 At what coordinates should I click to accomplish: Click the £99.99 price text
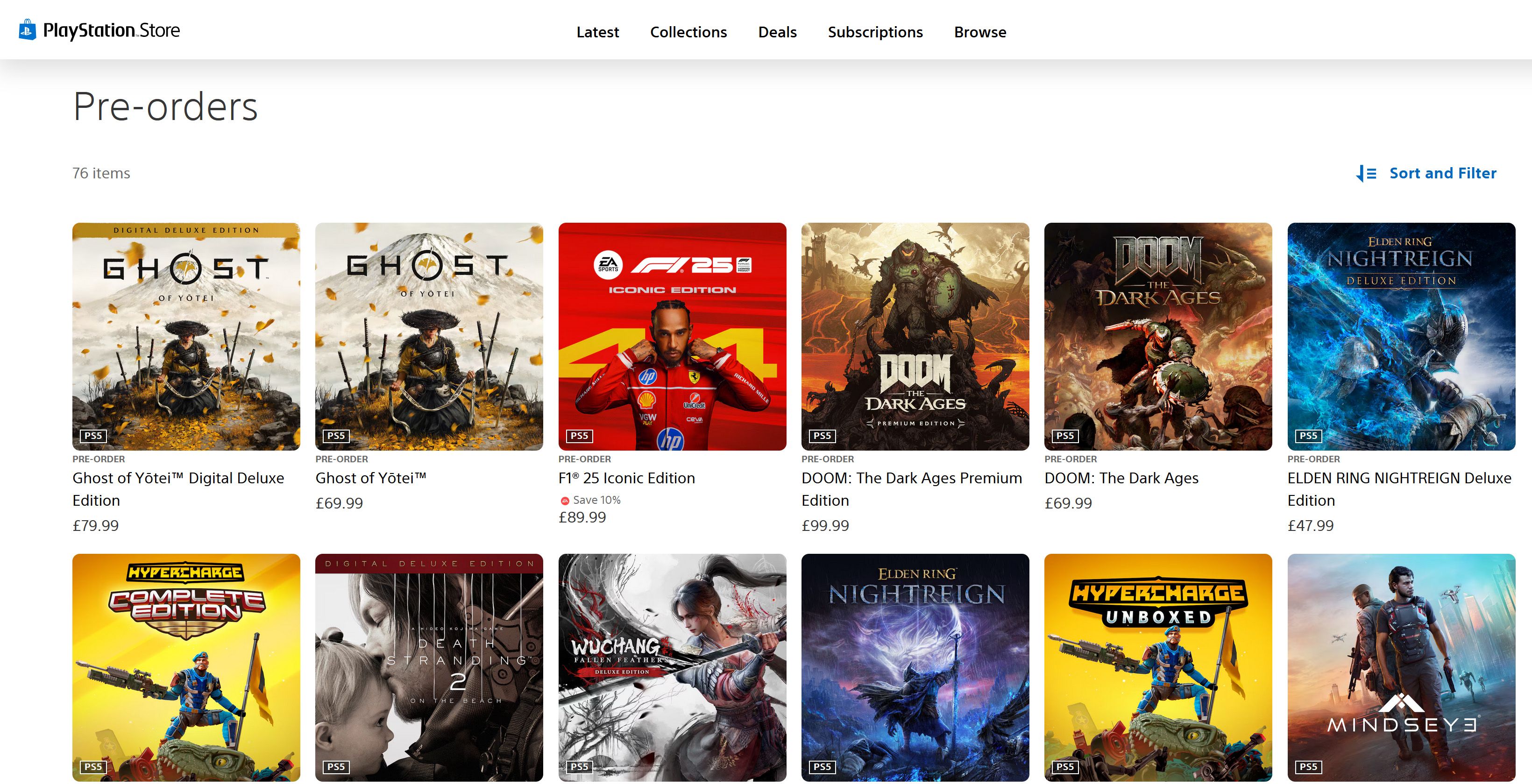pyautogui.click(x=825, y=525)
